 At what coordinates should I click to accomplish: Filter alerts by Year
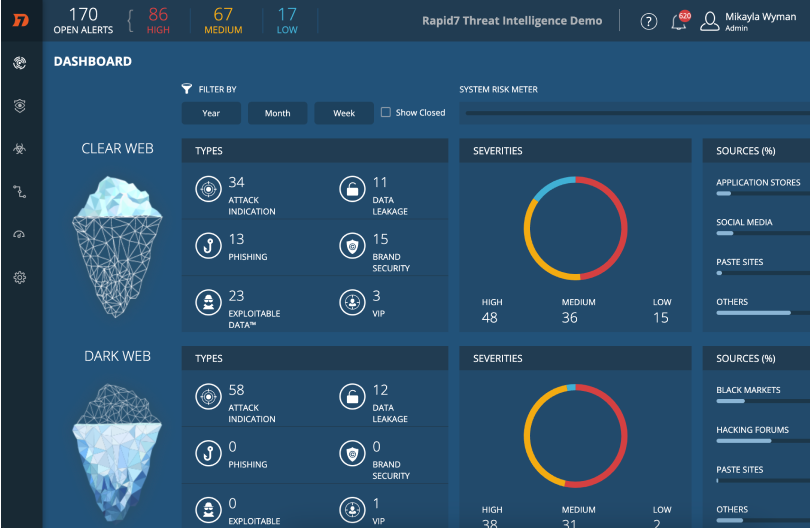[211, 113]
